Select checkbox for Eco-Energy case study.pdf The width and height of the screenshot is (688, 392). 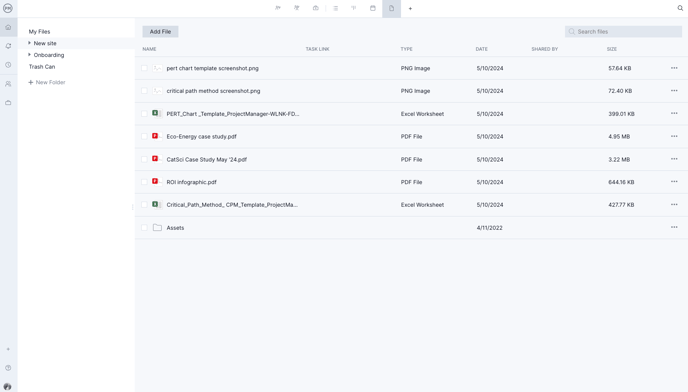click(144, 137)
